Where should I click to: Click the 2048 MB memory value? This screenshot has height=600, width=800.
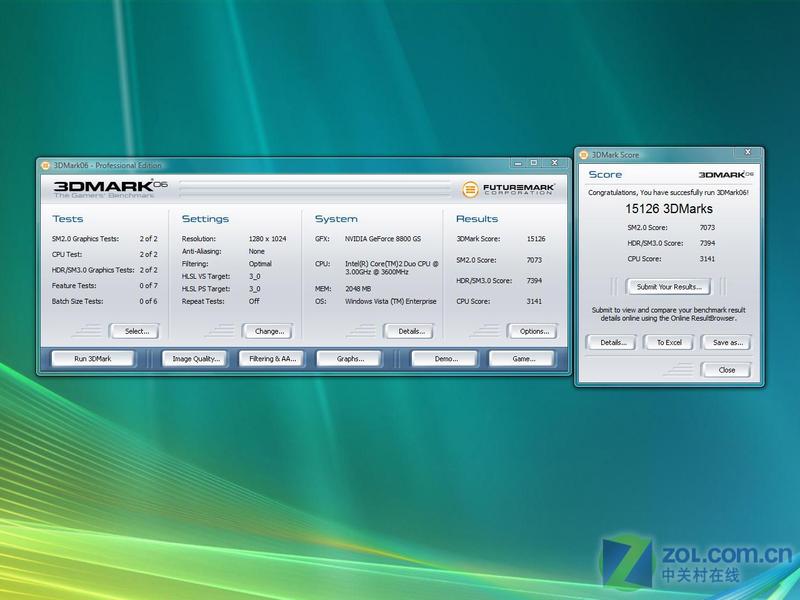pyautogui.click(x=358, y=289)
